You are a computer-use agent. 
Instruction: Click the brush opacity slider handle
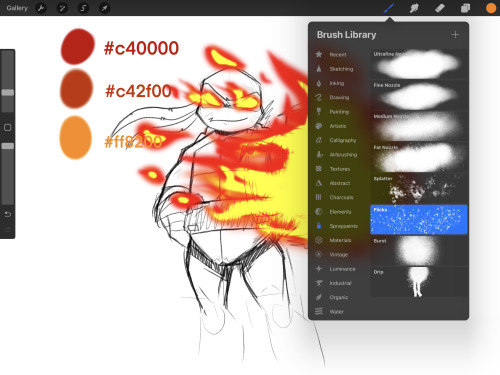pos(8,146)
